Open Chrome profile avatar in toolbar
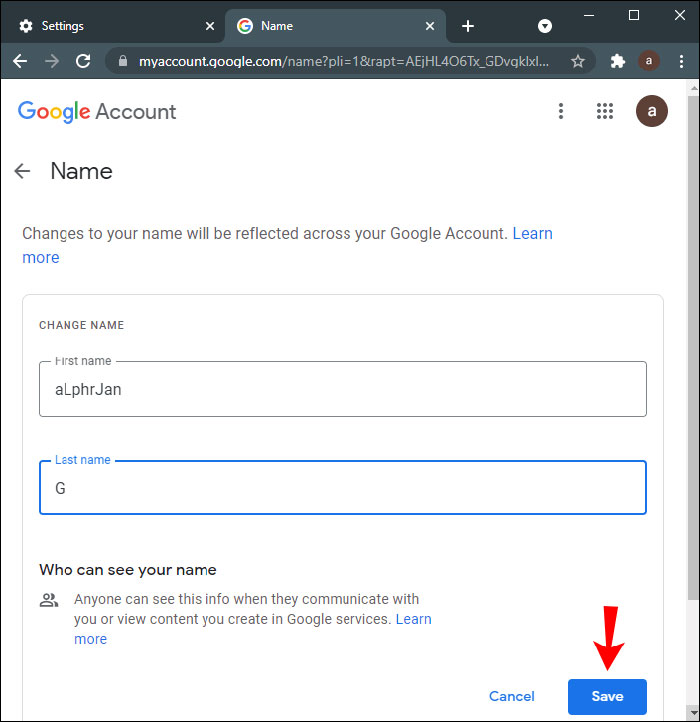700x722 pixels. point(649,61)
